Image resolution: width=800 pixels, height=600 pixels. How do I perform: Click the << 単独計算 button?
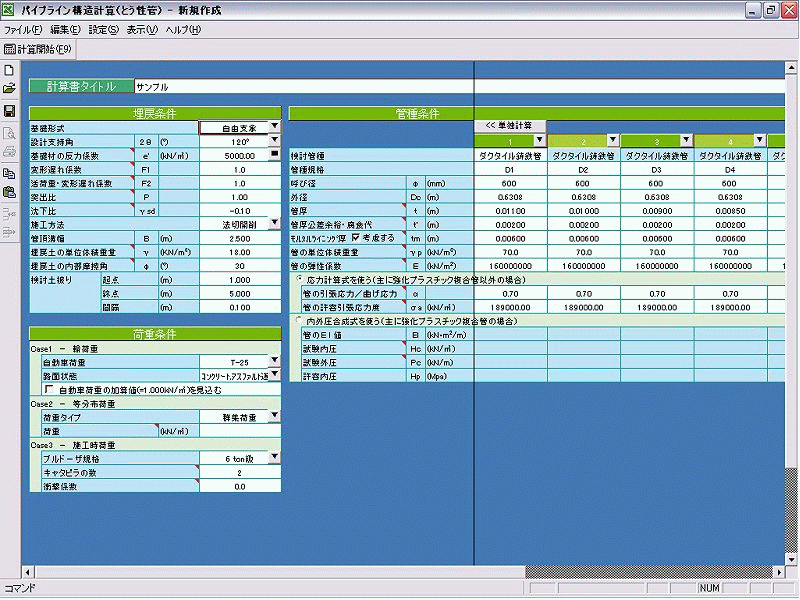508,126
